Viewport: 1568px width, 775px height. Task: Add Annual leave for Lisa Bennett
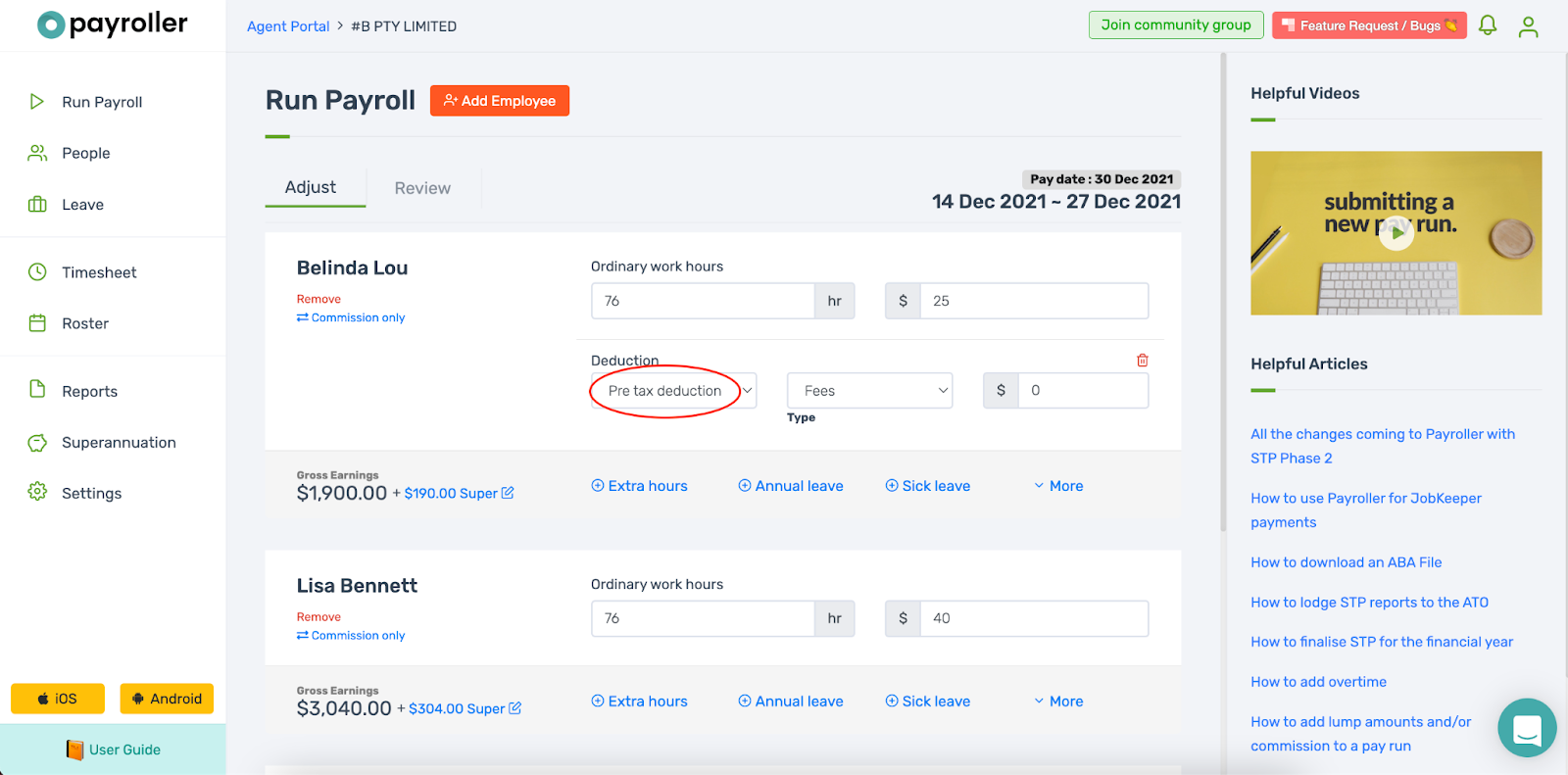coord(791,702)
